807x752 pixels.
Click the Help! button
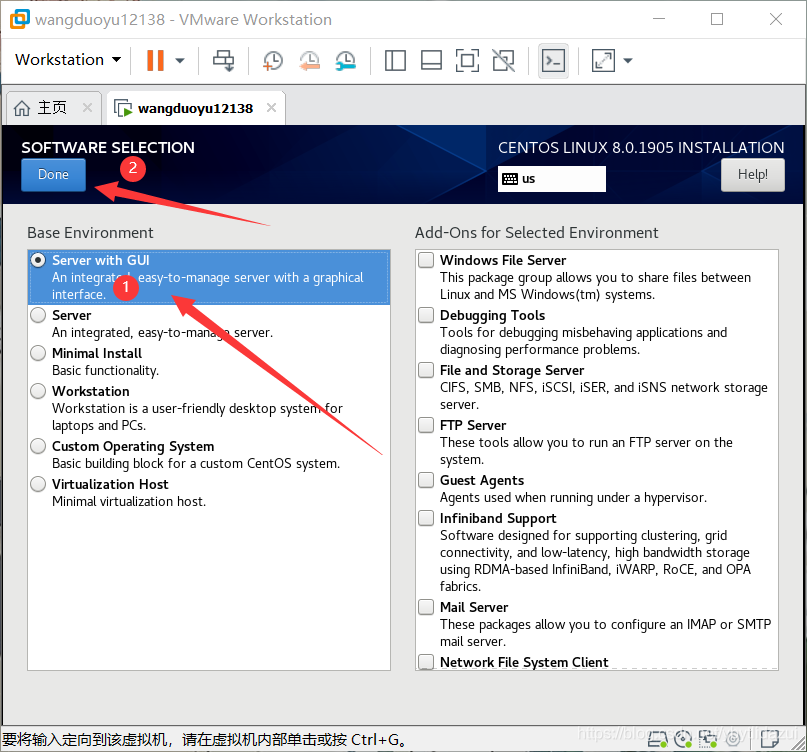(752, 174)
